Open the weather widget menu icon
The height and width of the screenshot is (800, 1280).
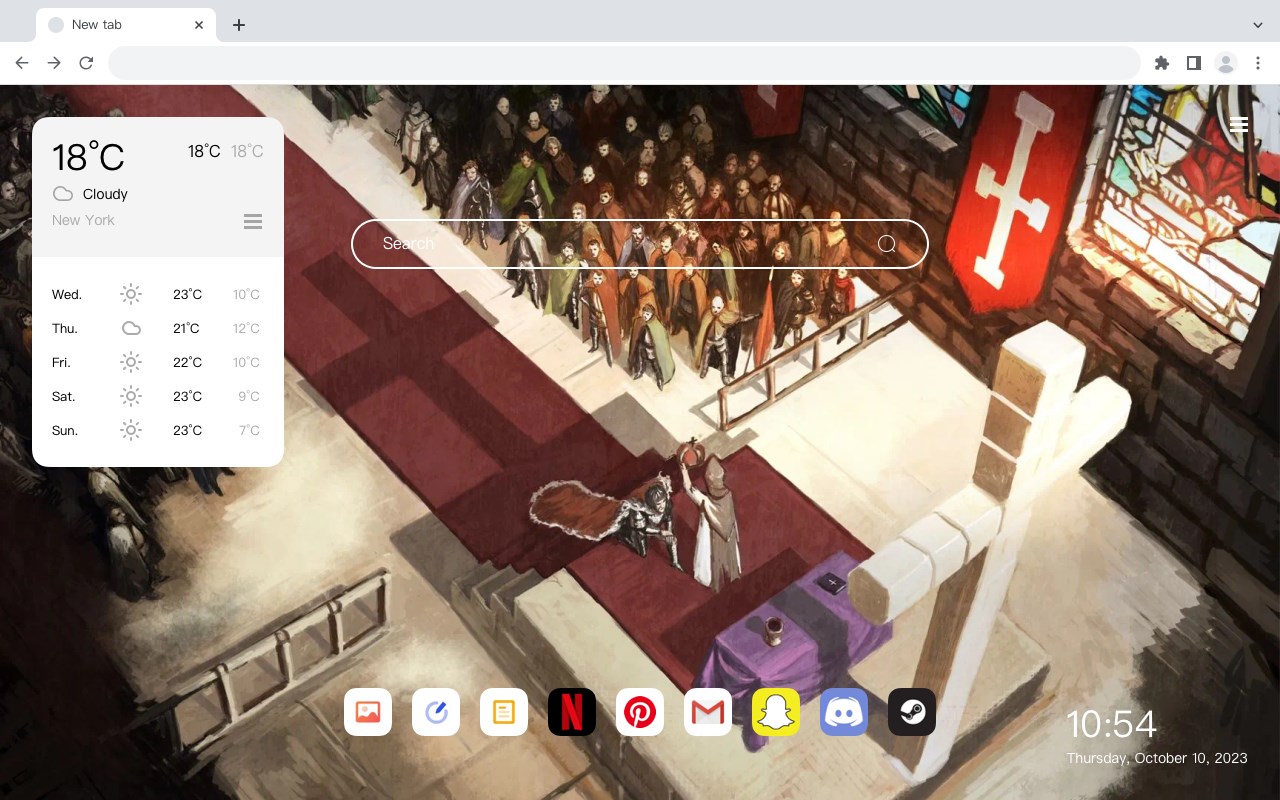coord(253,221)
